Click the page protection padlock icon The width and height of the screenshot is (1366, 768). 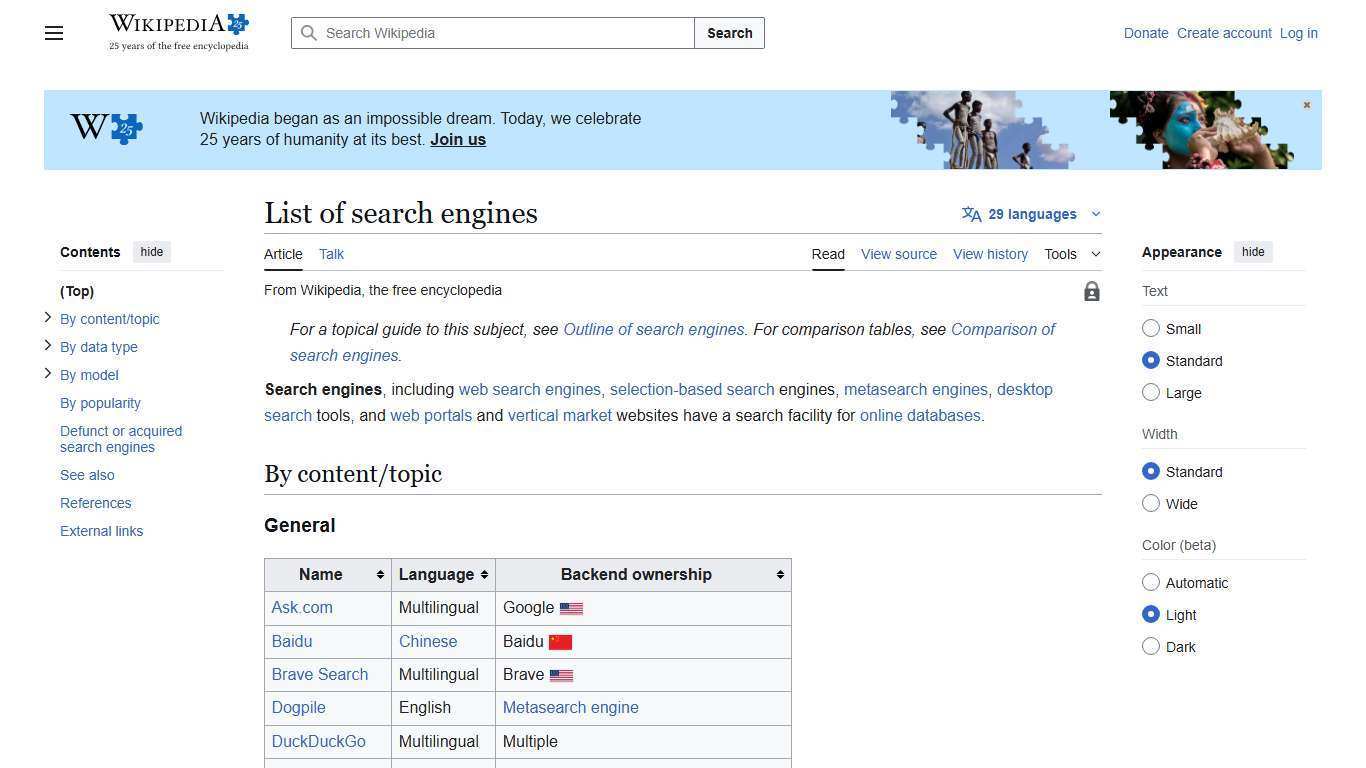tap(1091, 291)
